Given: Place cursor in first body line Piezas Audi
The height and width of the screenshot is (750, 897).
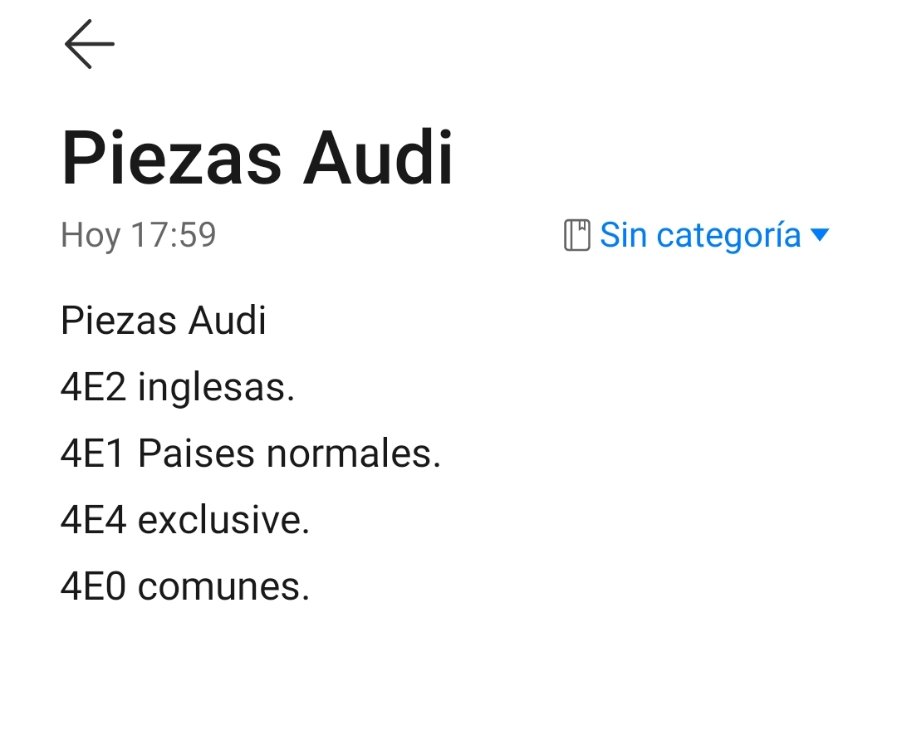Looking at the screenshot, I should coord(163,320).
